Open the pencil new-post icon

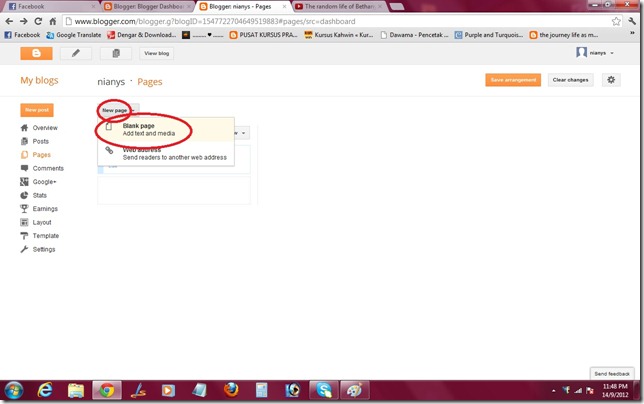point(76,53)
